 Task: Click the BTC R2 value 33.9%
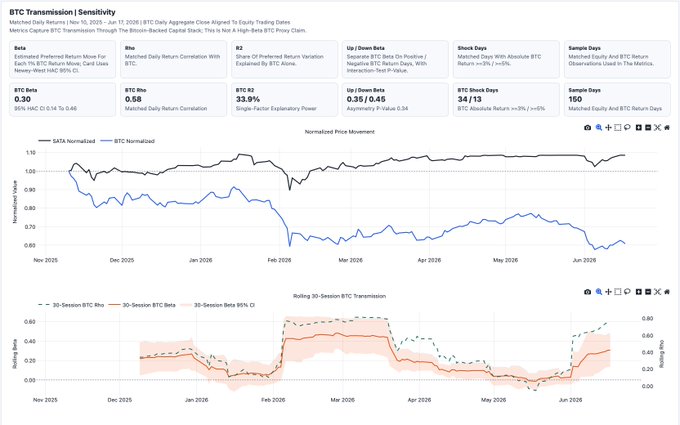[x=248, y=99]
